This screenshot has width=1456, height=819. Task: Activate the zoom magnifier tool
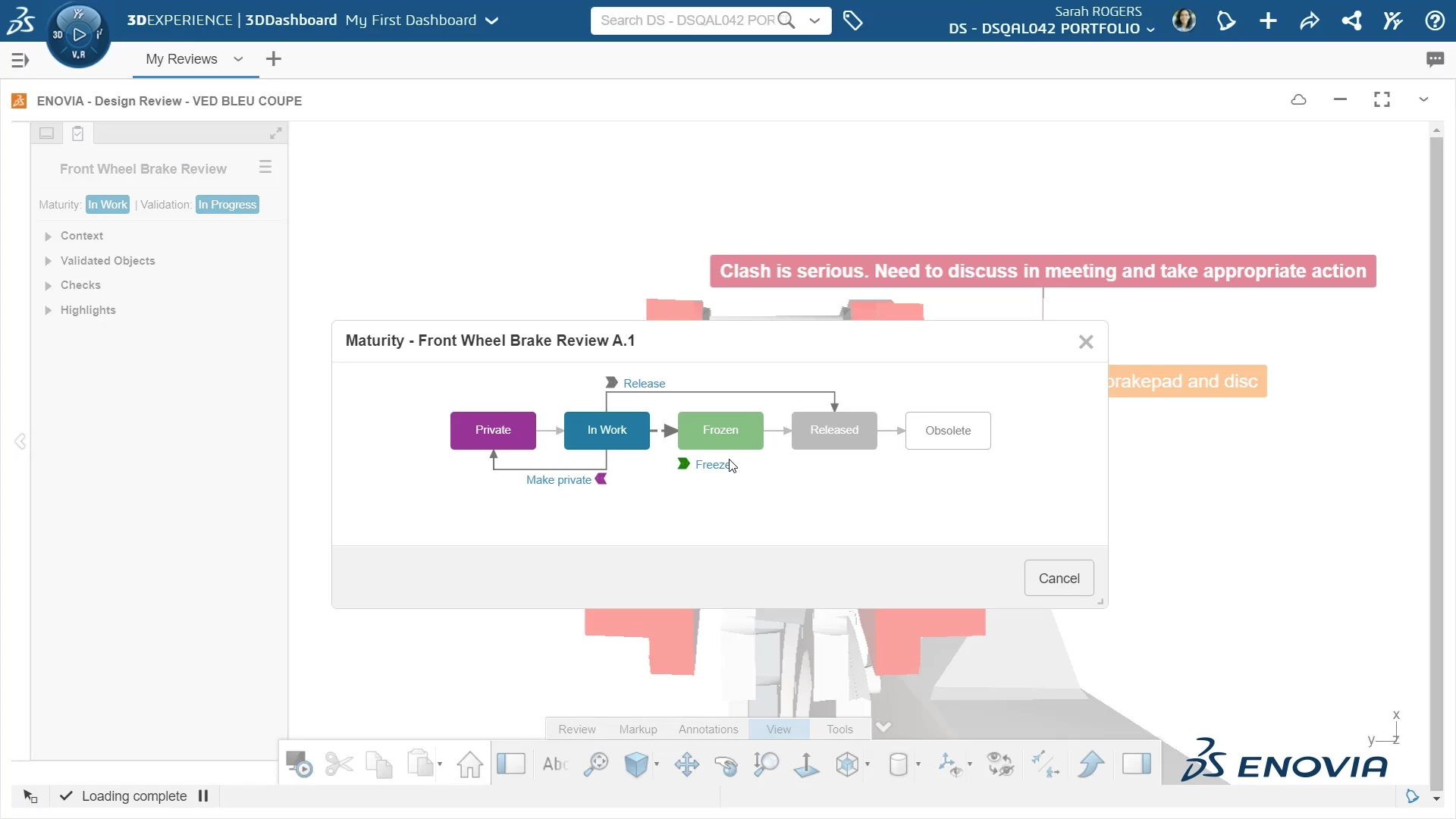pyautogui.click(x=596, y=764)
